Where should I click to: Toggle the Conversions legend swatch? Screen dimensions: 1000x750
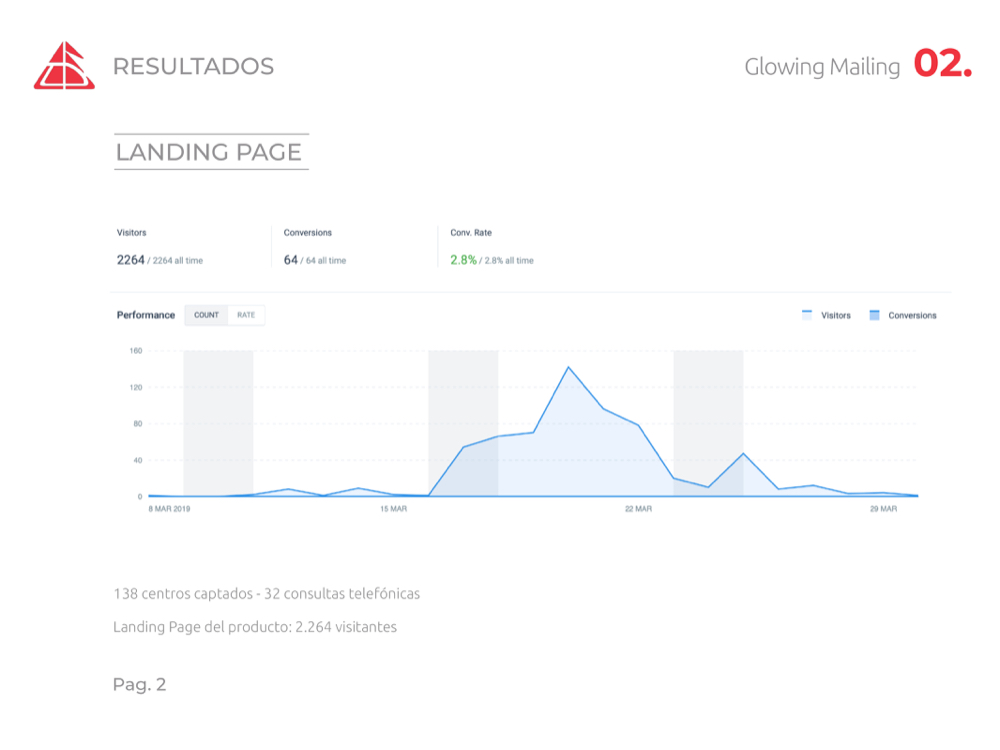pos(874,315)
